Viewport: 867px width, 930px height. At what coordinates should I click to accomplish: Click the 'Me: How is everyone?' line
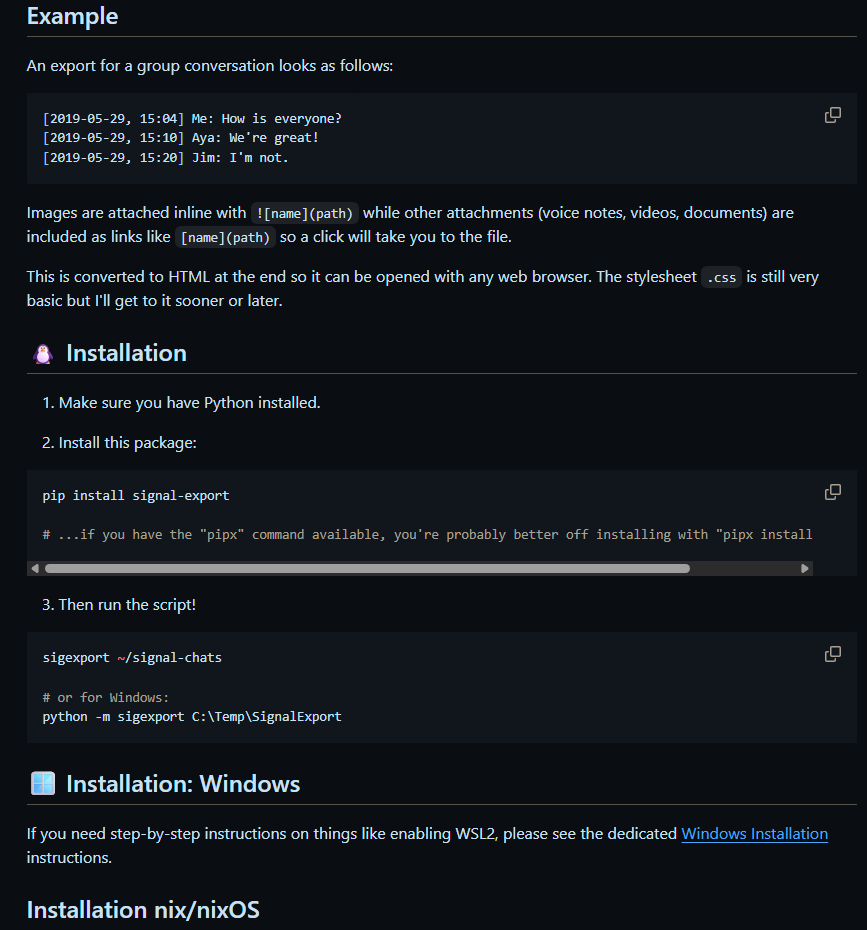tap(192, 118)
